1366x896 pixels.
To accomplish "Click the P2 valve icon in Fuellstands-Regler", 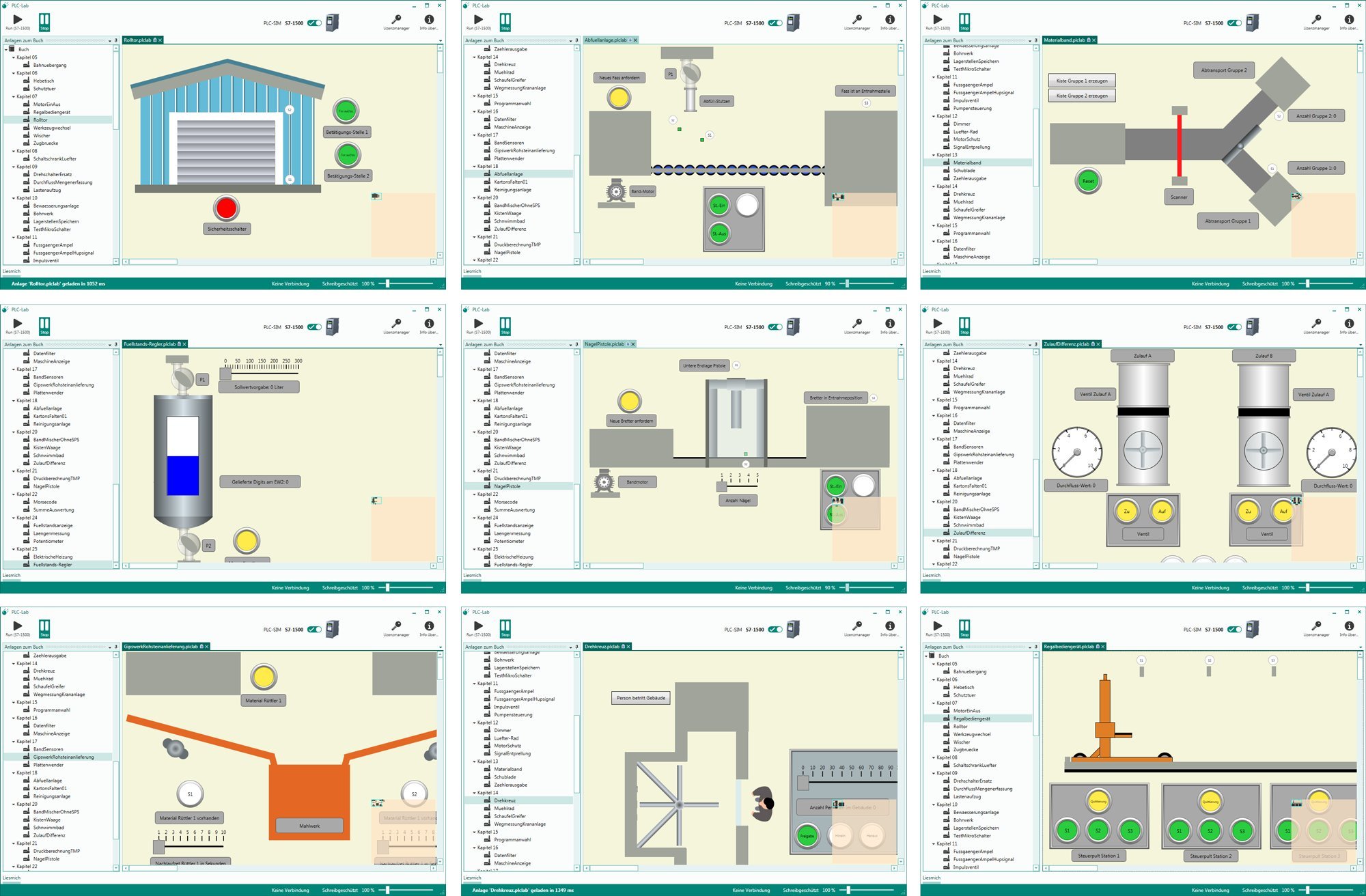I will coord(189,544).
